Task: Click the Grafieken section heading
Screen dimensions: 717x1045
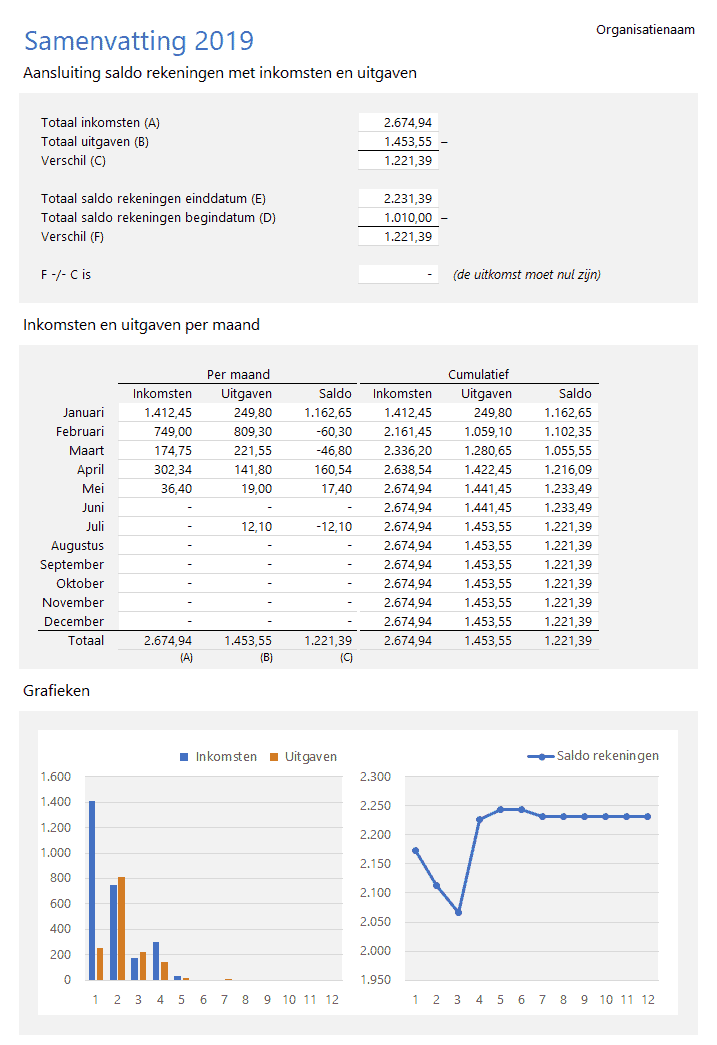Action: (56, 690)
